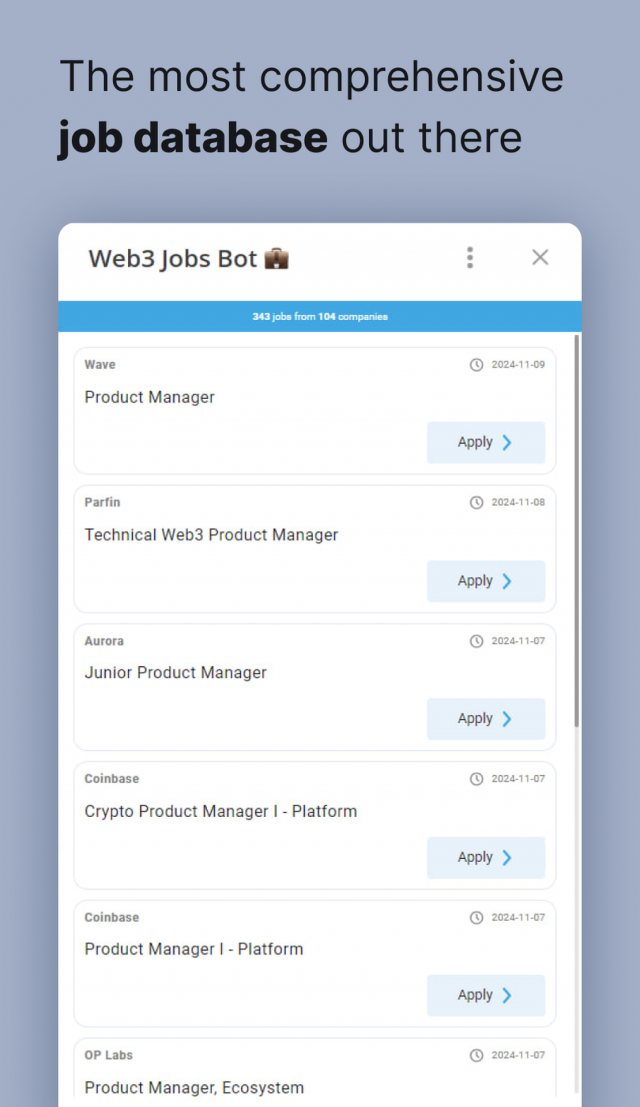The image size is (640, 1107).
Task: Apply to Parfin Technical Web3 Product Manager
Action: [x=485, y=581]
